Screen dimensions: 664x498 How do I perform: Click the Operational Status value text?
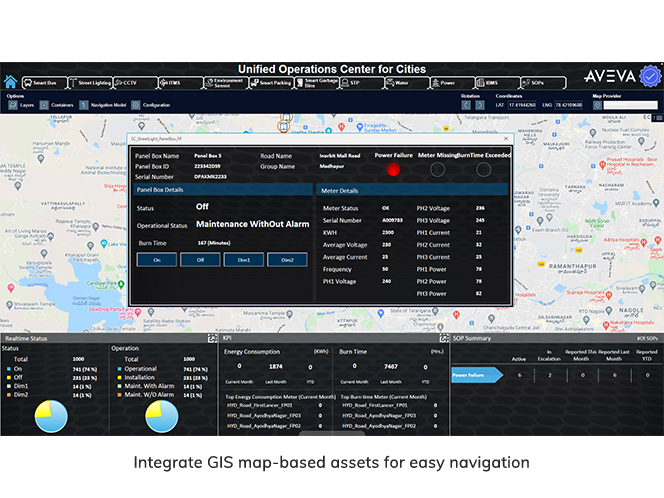pos(252,224)
